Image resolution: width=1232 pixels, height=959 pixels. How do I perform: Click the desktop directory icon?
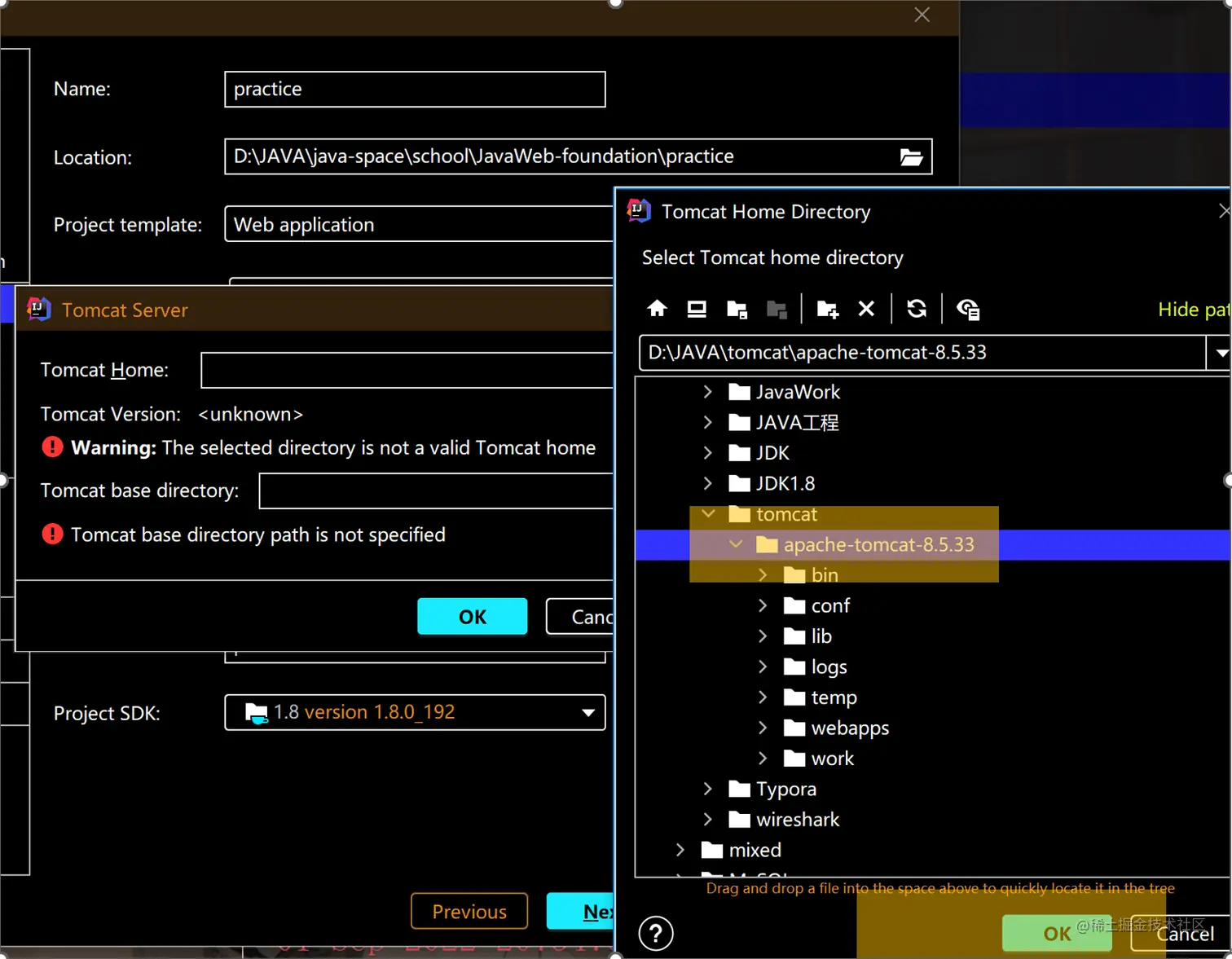click(697, 309)
